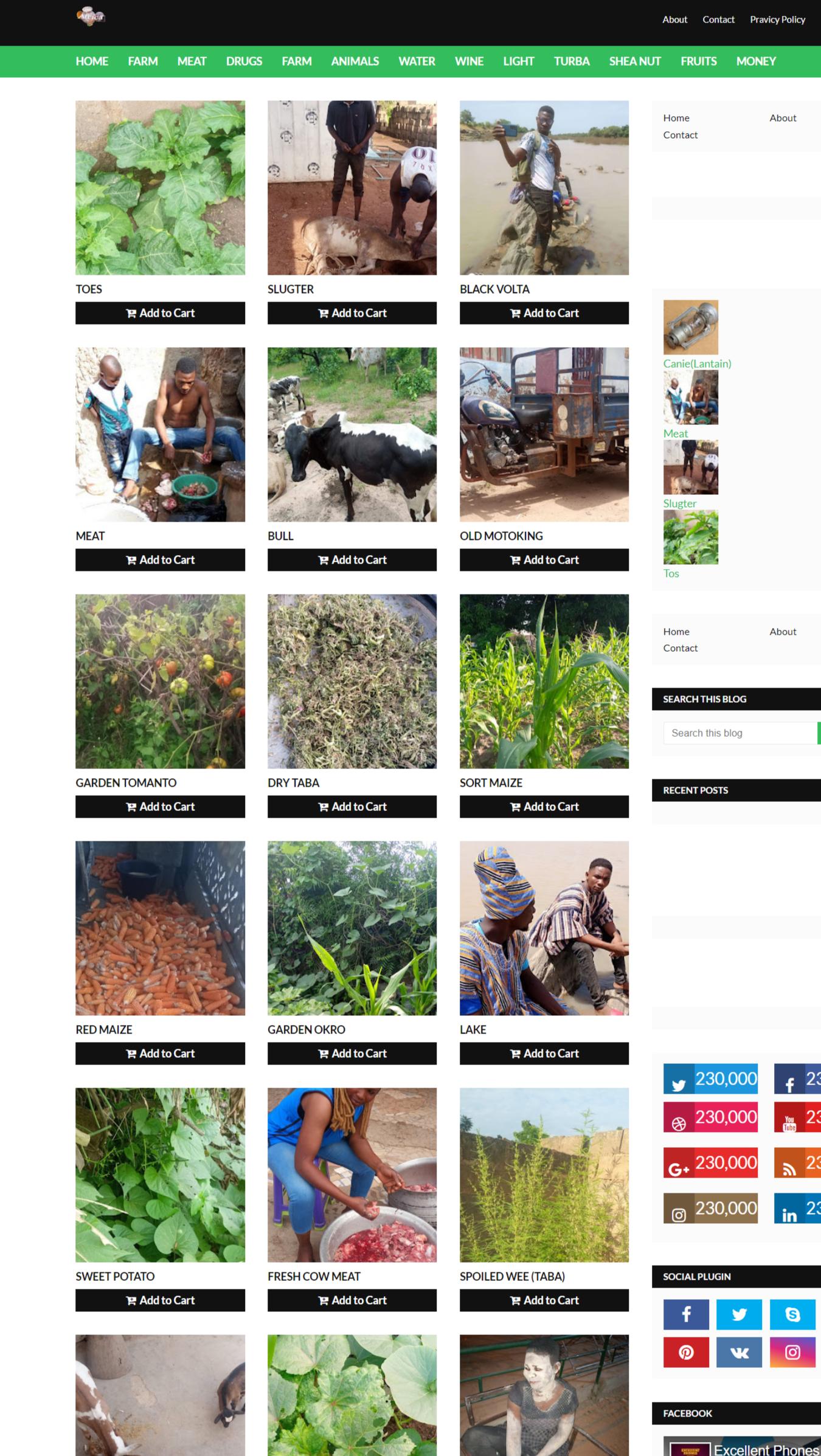Open the VK social plugin icon

click(x=739, y=1352)
